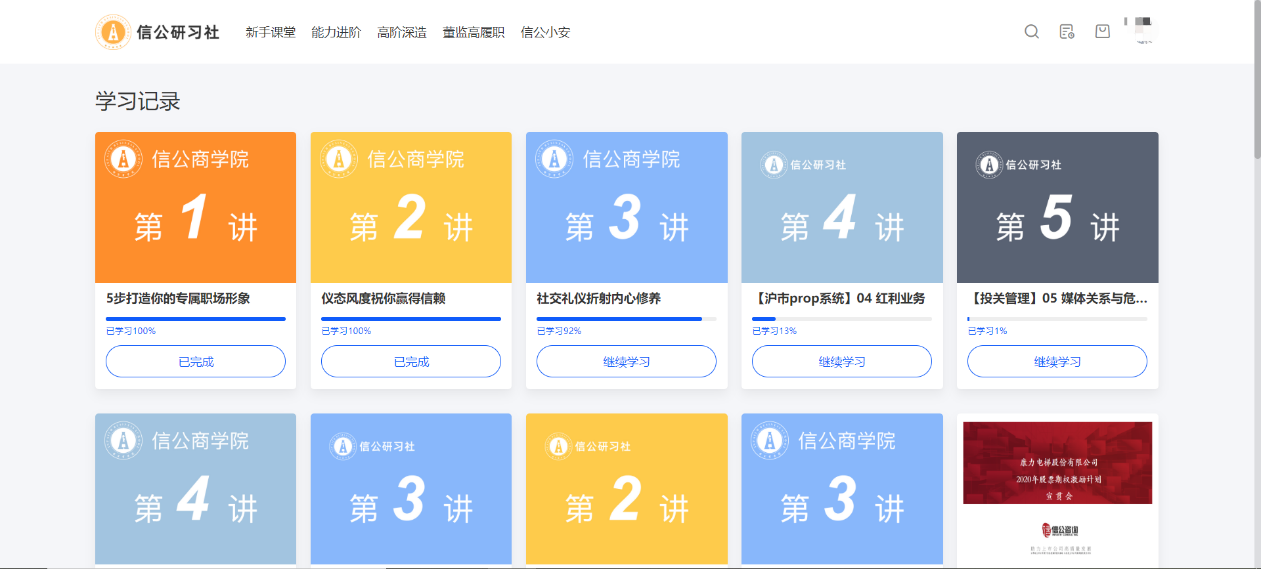Viewport: 1261px width, 569px height.
Task: Open 信公小安 menu item
Action: tap(545, 32)
